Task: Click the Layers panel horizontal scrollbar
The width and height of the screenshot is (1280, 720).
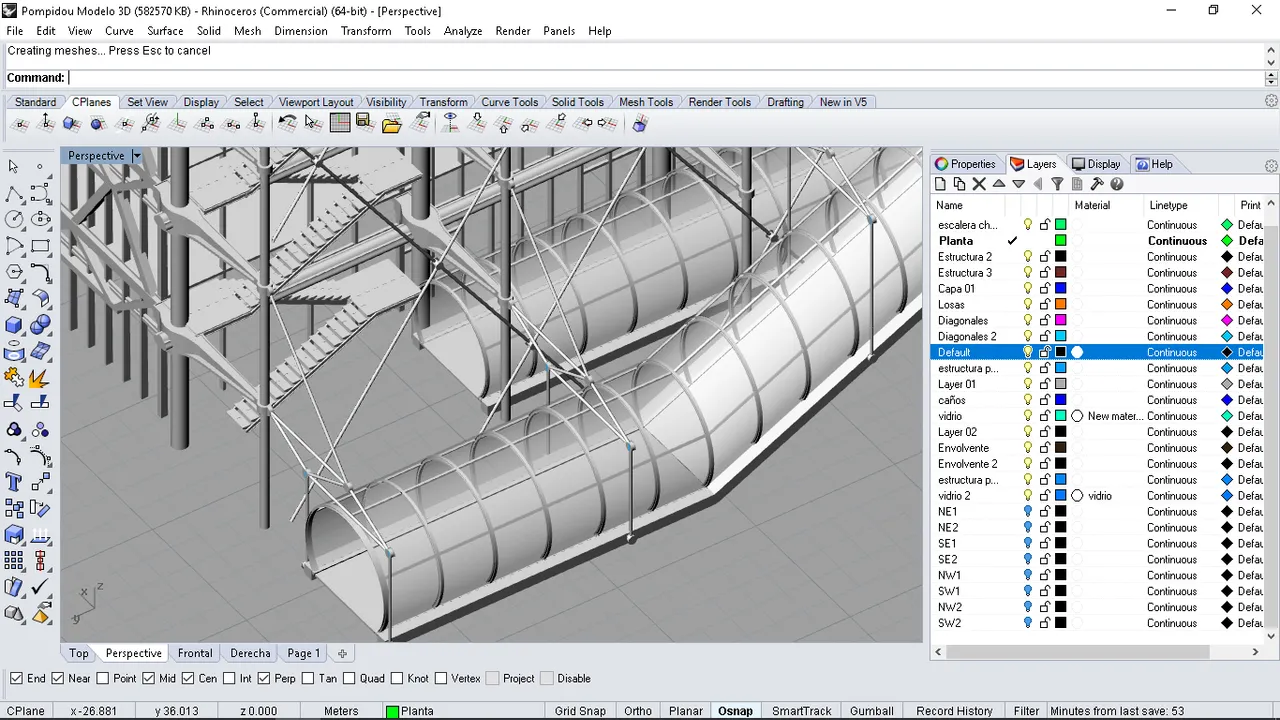Action: 1079,652
